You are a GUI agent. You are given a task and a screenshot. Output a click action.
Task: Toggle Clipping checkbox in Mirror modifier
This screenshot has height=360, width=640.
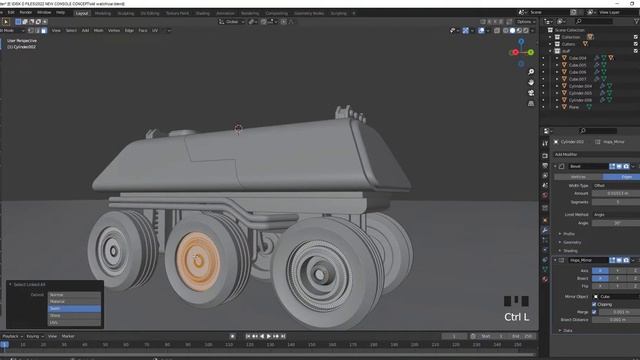pos(594,304)
